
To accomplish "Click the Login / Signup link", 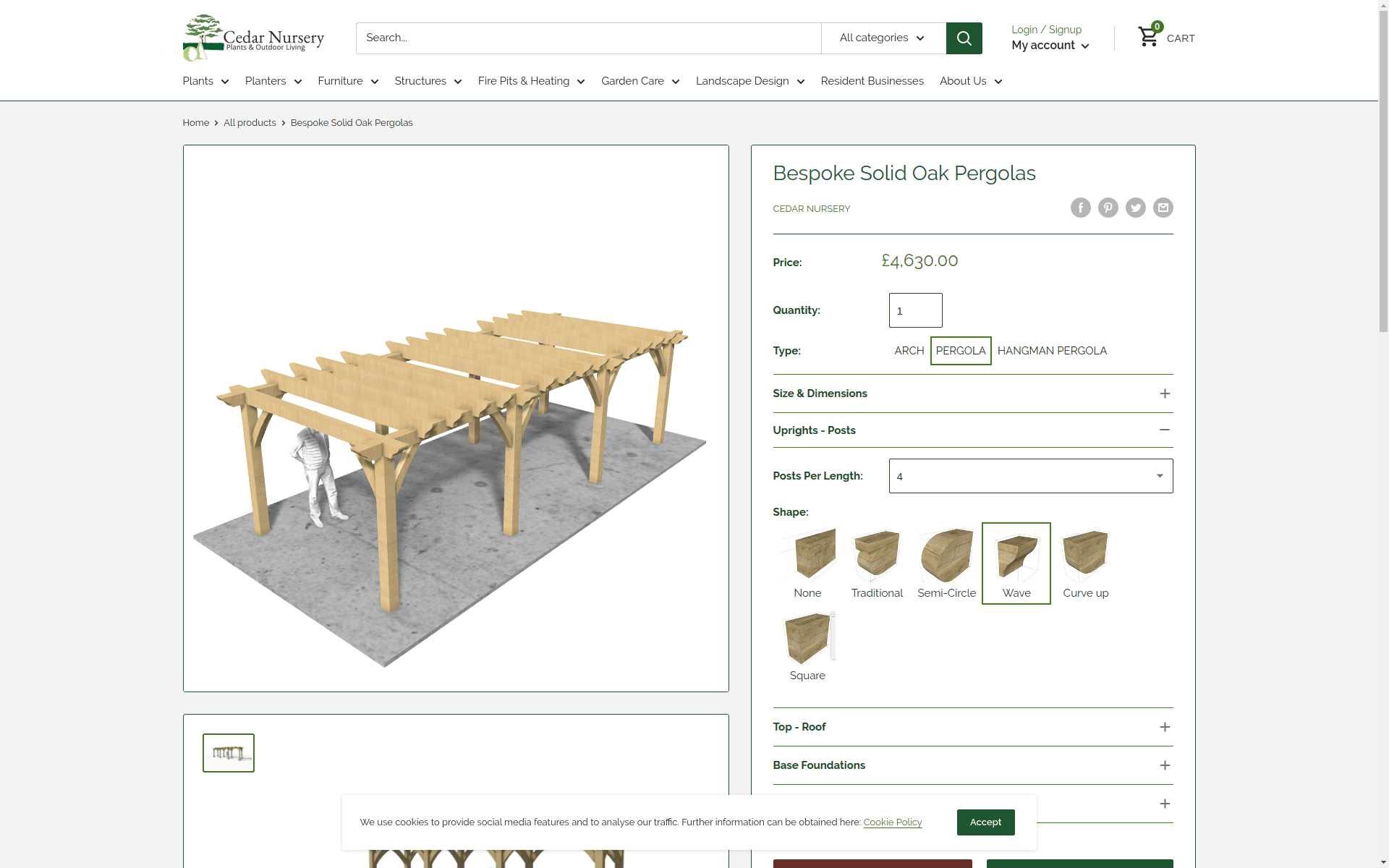I will coord(1046,30).
